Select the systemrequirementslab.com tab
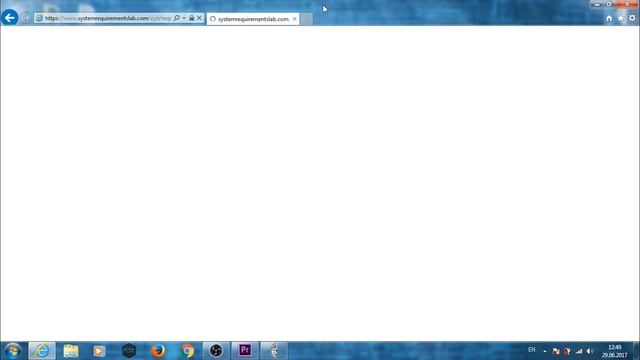 [x=253, y=19]
